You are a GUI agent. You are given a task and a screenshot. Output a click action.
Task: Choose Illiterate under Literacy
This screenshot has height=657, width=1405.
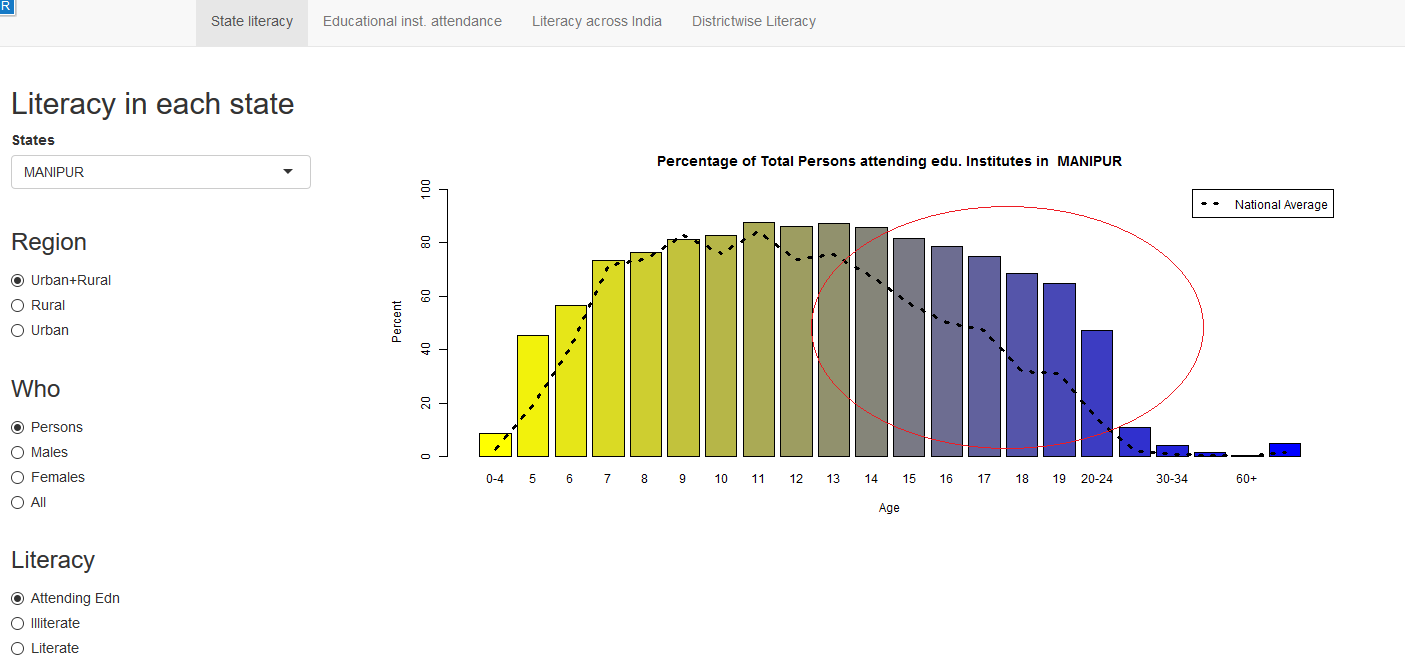tap(17, 623)
